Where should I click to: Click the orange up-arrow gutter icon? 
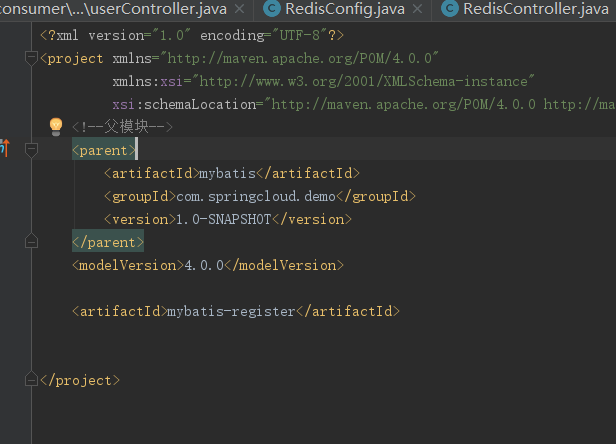(x=5, y=148)
